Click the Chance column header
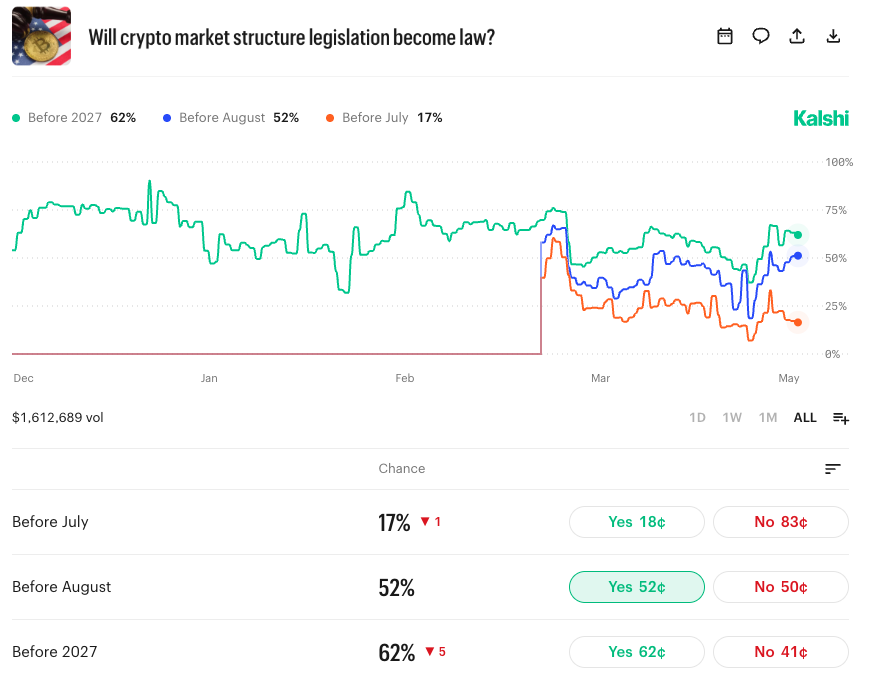This screenshot has width=888, height=682. point(402,468)
